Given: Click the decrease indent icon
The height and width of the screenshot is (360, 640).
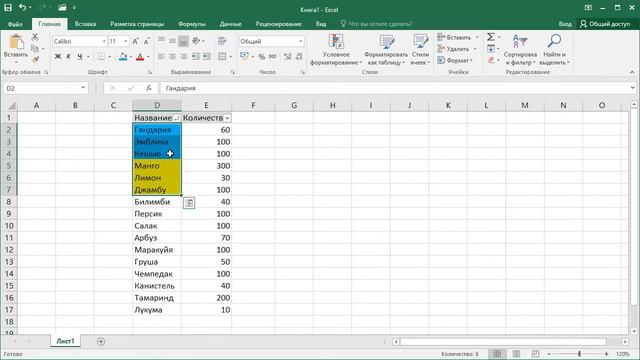Looking at the screenshot, I should [x=196, y=56].
